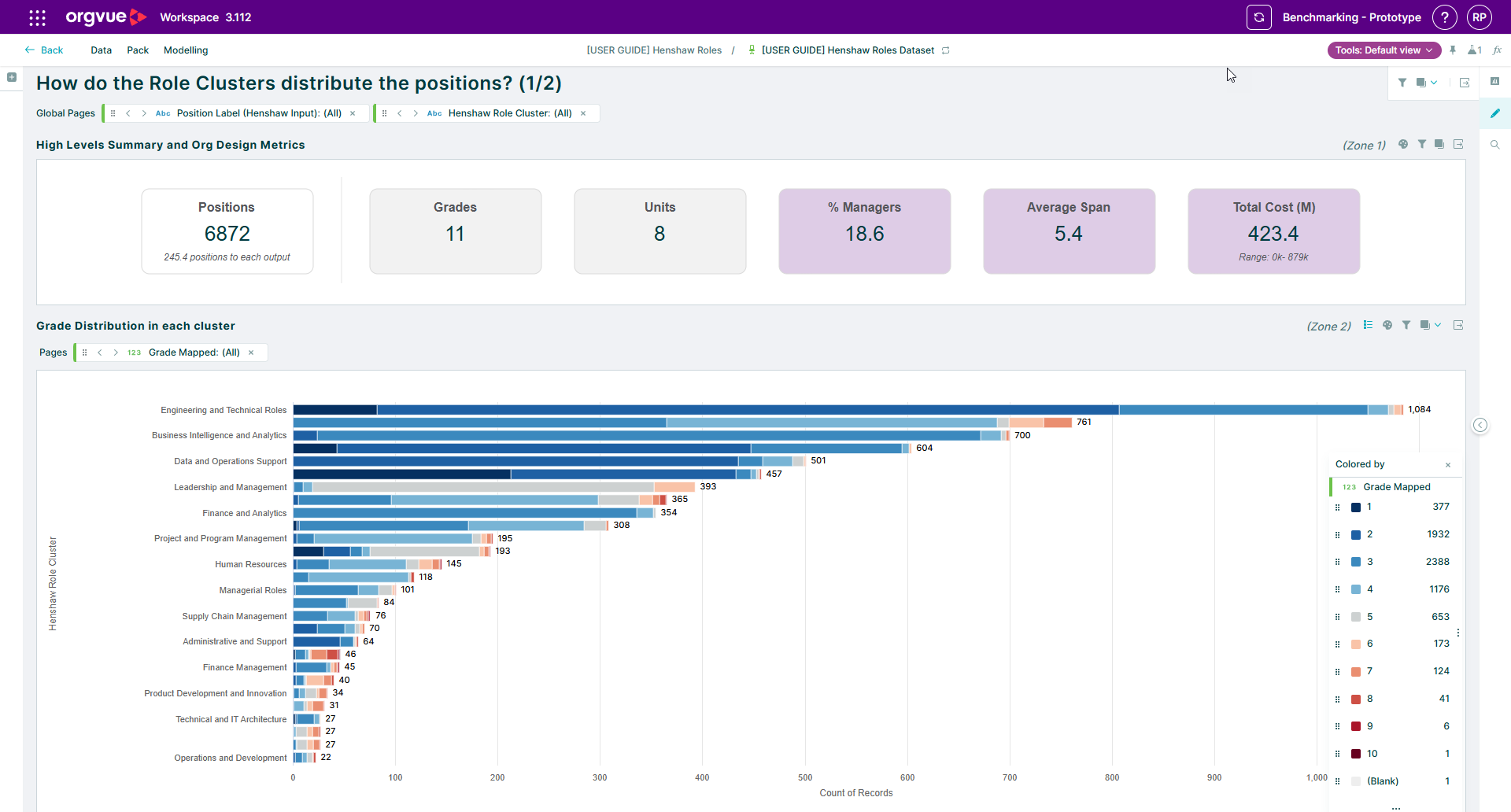
Task: Open the Modelling menu
Action: 186,50
